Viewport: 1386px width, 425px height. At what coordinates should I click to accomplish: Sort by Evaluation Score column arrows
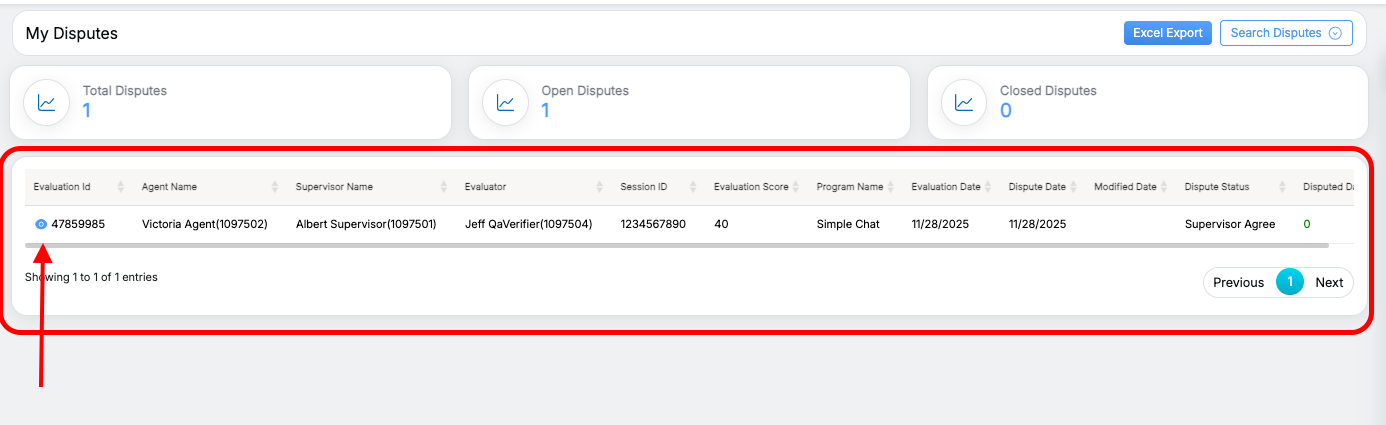[x=797, y=187]
